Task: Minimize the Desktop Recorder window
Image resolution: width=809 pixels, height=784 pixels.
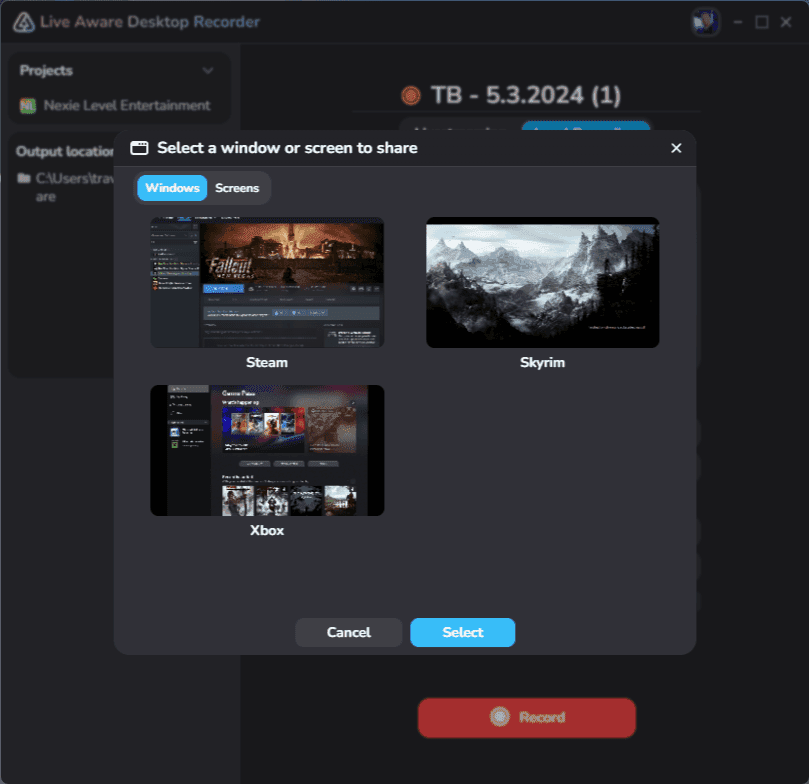Action: tap(738, 22)
